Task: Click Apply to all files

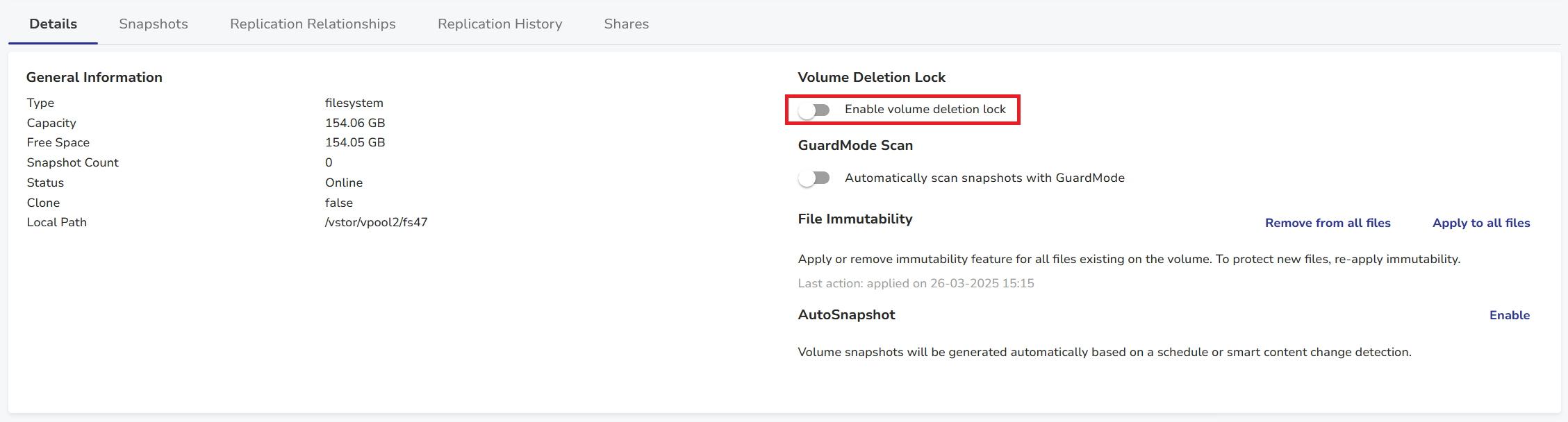Action: click(1480, 223)
